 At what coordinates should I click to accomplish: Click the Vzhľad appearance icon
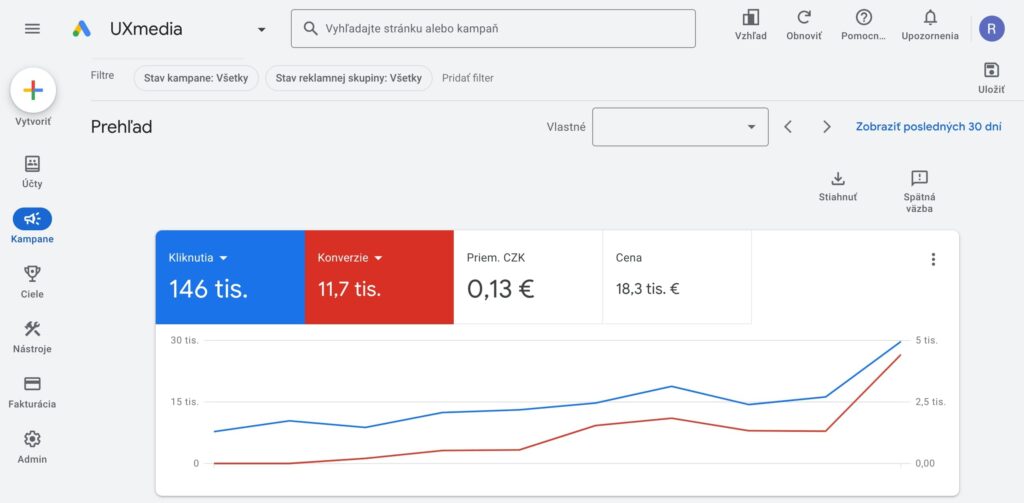pyautogui.click(x=750, y=18)
